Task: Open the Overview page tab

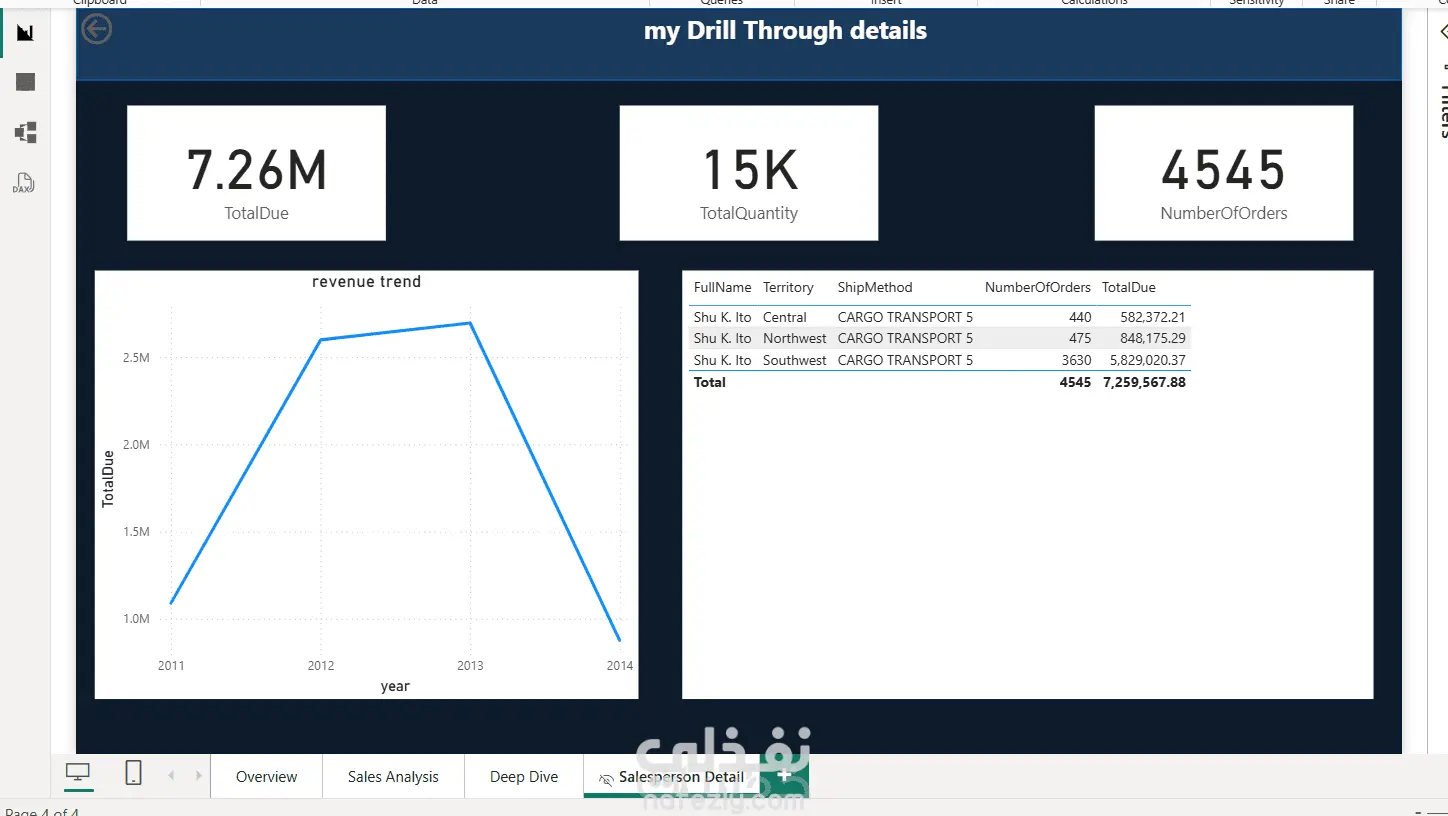Action: click(266, 776)
